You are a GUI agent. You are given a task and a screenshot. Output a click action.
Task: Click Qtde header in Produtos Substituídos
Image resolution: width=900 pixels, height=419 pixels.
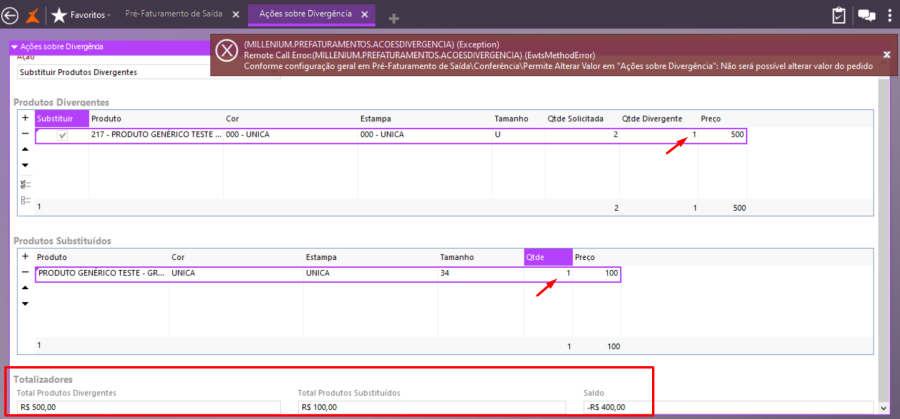click(548, 257)
